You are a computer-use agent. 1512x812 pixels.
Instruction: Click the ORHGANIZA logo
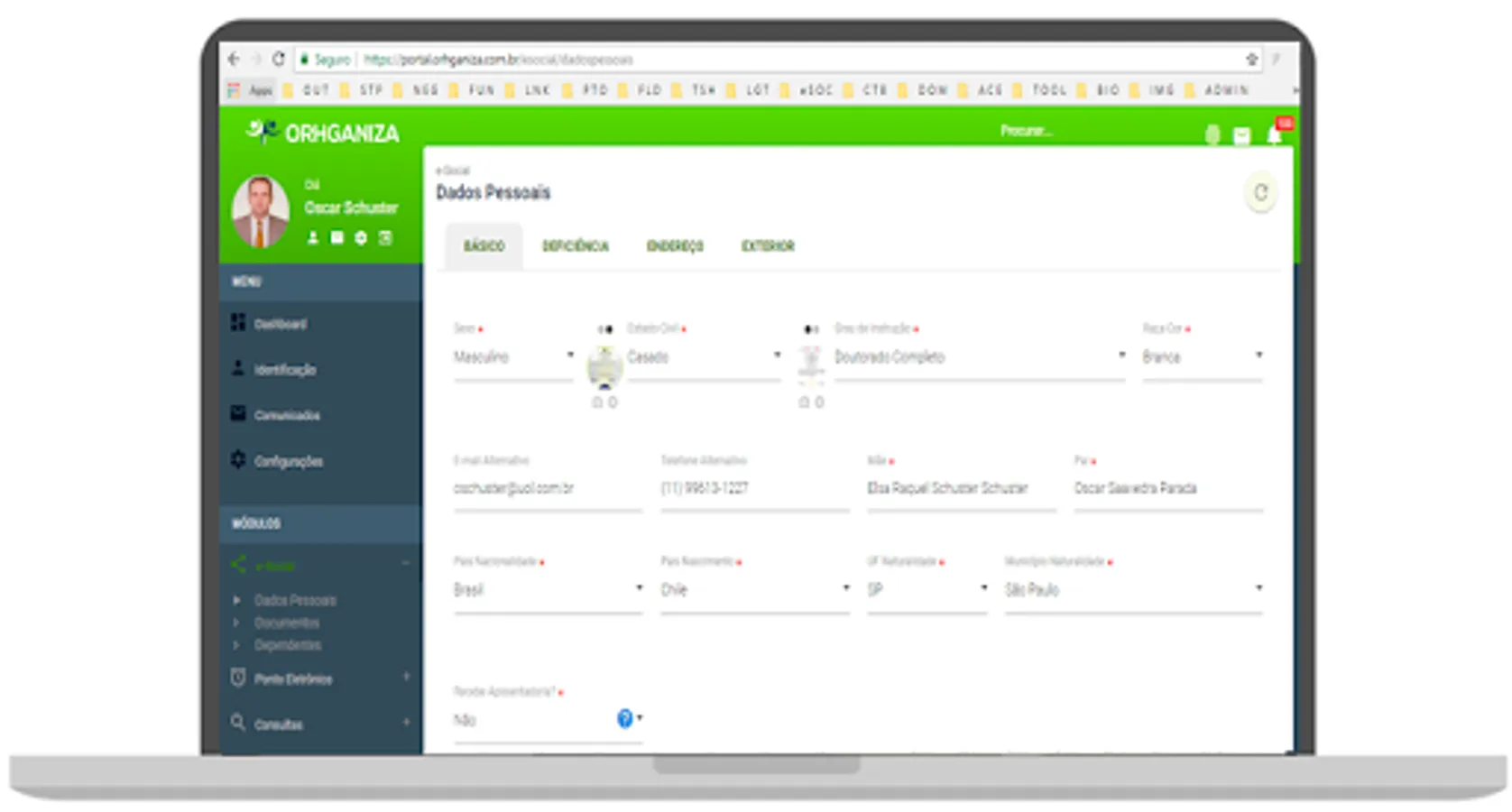point(322,133)
